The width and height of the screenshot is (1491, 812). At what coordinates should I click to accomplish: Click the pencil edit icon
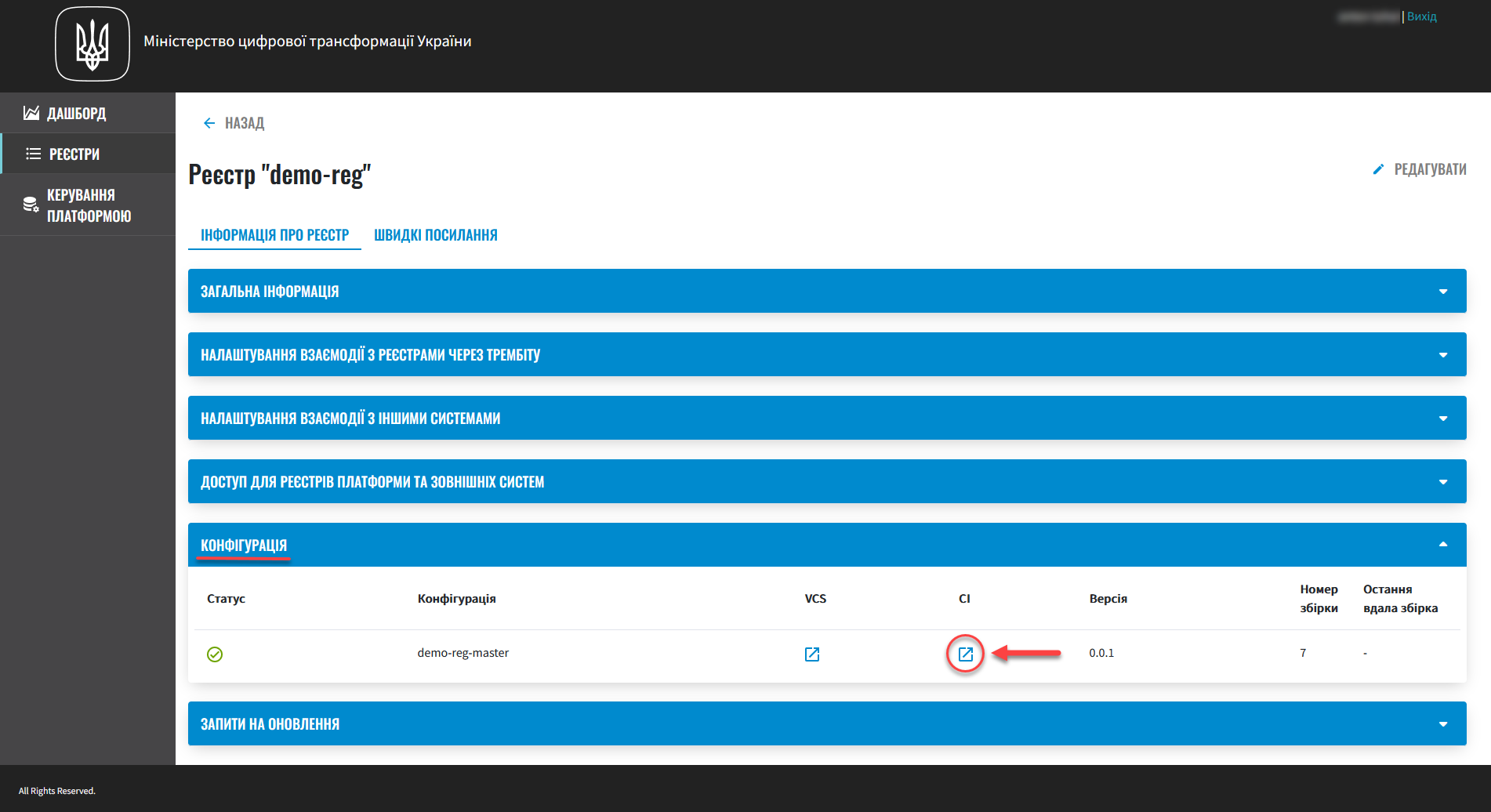point(1378,169)
